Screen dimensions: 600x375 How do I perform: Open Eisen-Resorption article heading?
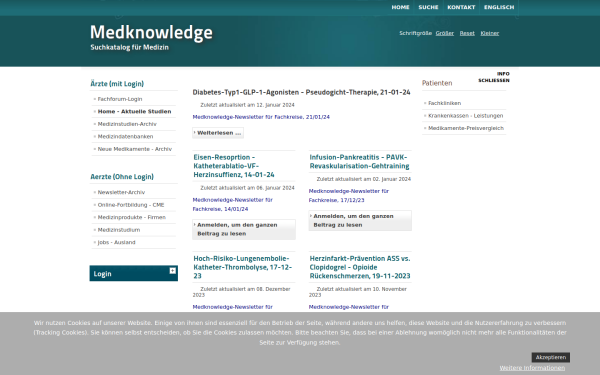[x=234, y=166]
